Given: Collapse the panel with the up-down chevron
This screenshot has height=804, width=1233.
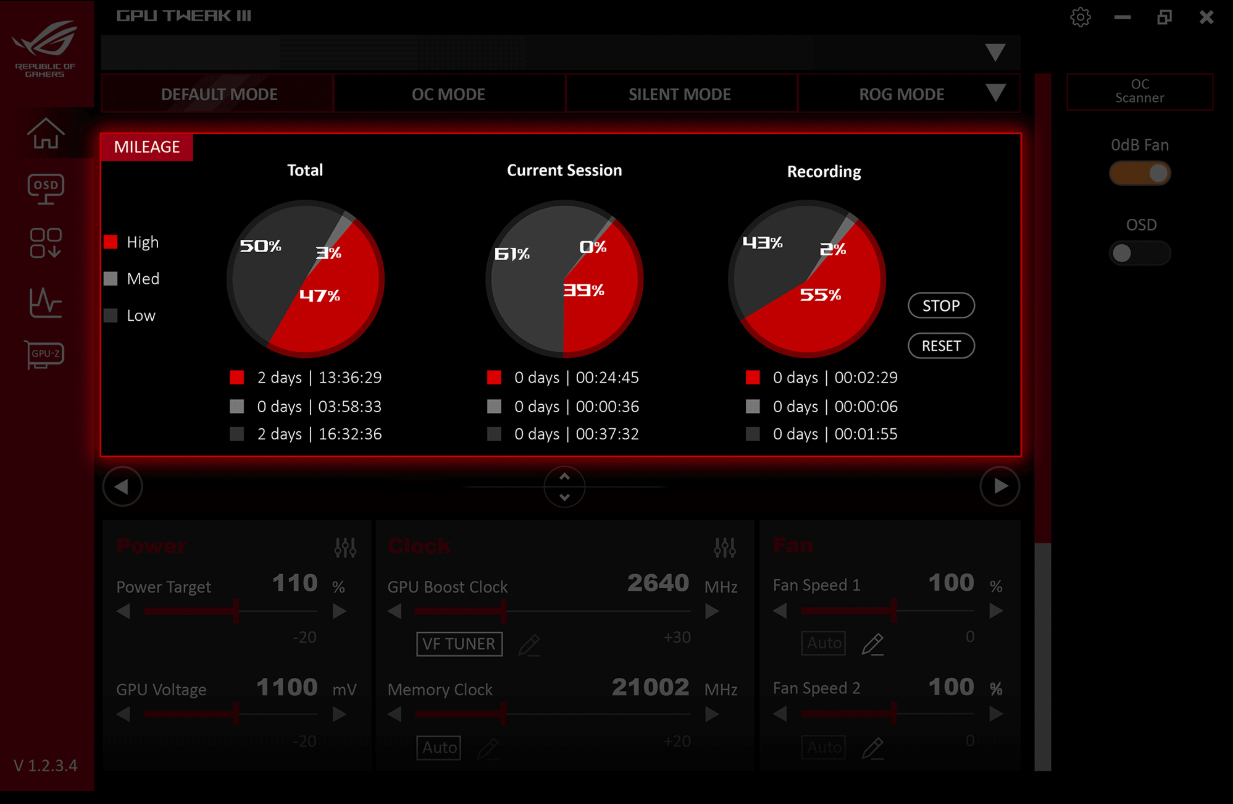Looking at the screenshot, I should [x=564, y=487].
